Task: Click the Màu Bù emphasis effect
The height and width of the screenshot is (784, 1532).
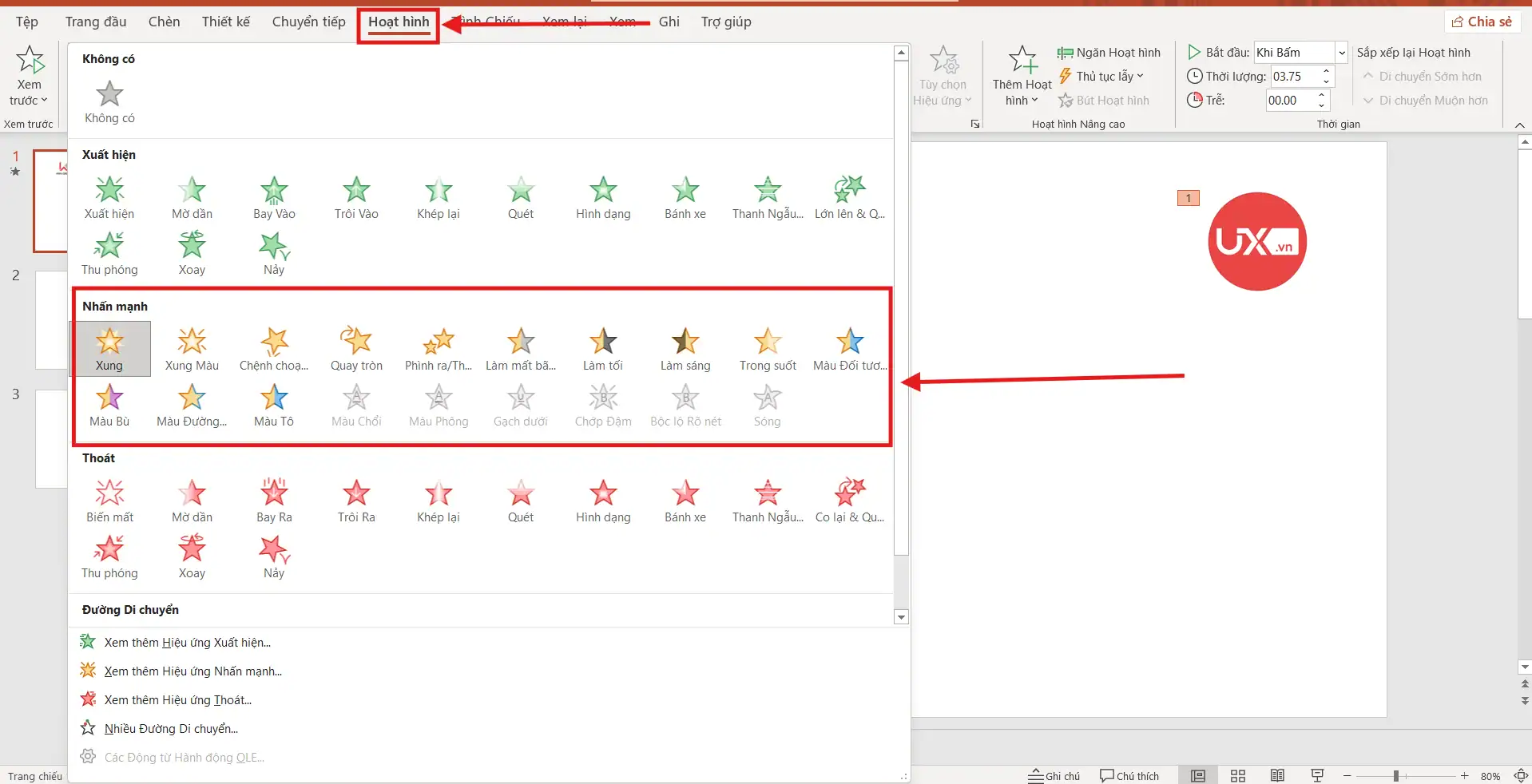Action: coord(109,405)
